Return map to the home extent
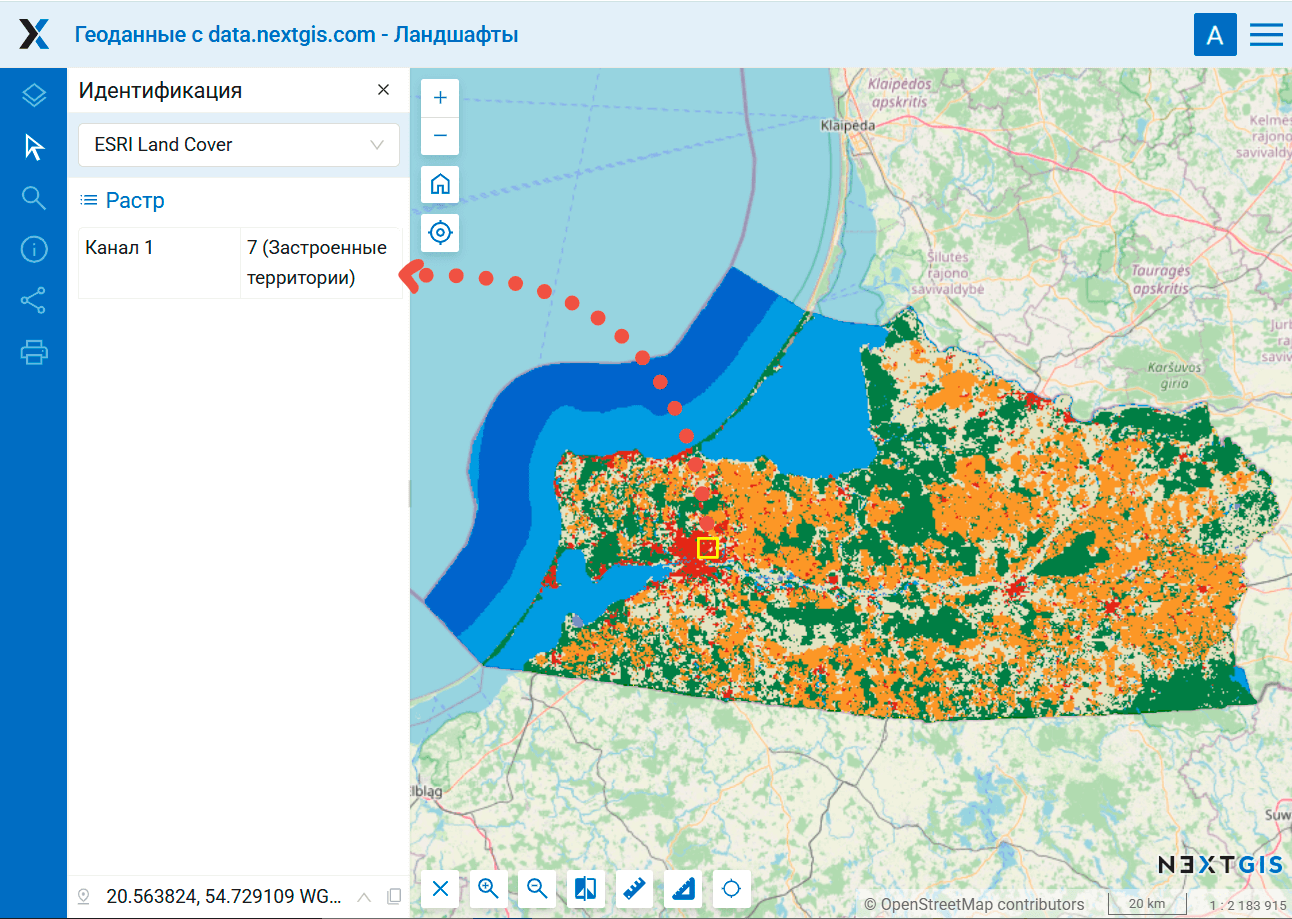1292x919 pixels. point(440,185)
